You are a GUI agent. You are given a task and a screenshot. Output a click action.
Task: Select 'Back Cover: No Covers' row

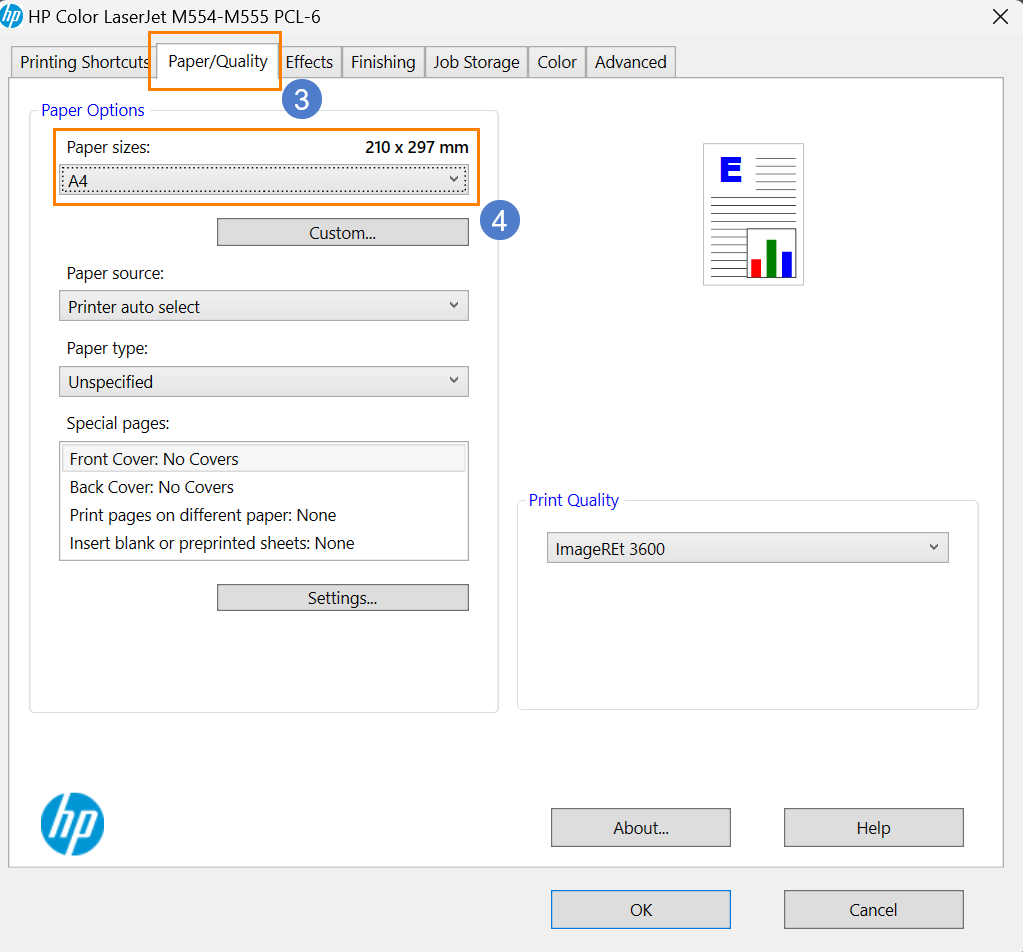click(264, 487)
